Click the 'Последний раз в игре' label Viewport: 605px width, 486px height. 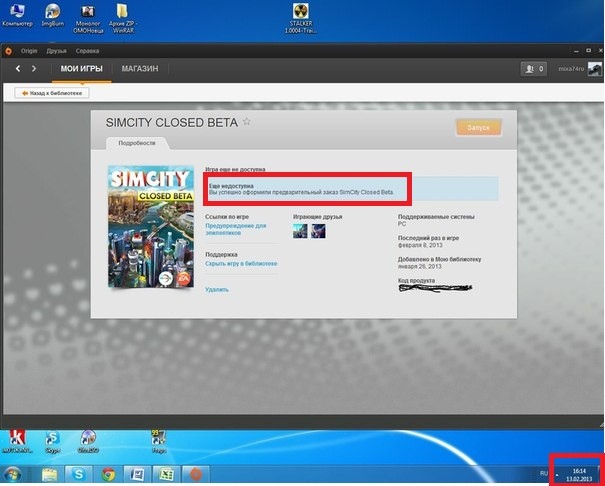click(x=428, y=238)
